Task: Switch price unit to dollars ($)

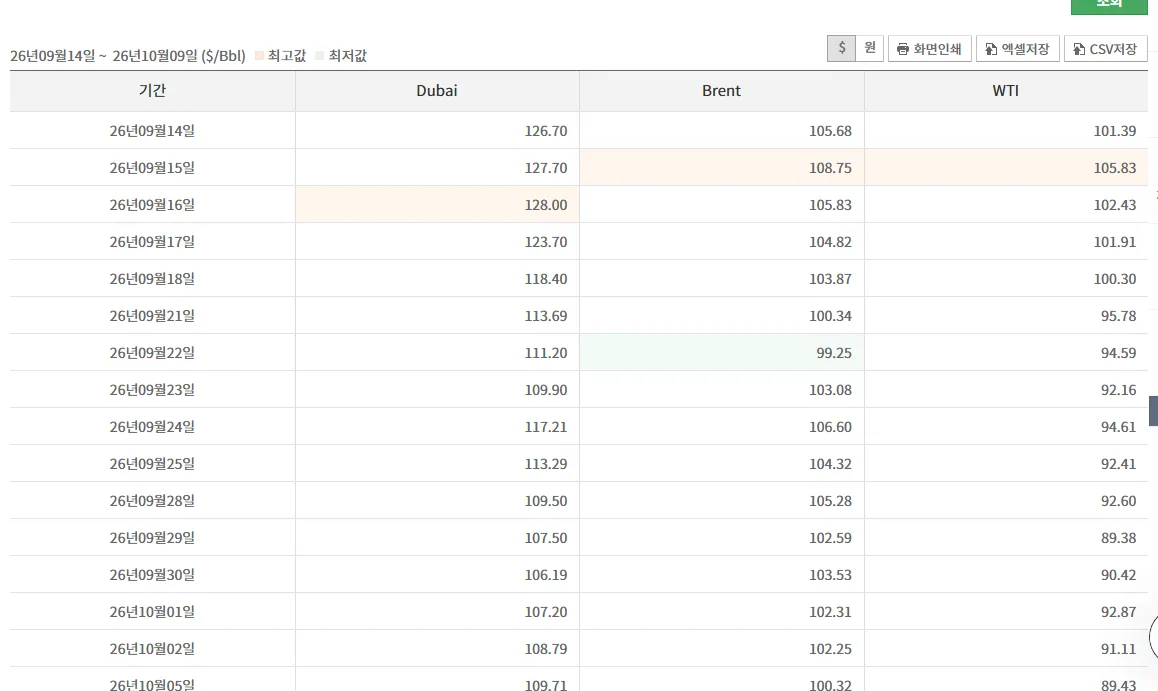Action: point(841,49)
